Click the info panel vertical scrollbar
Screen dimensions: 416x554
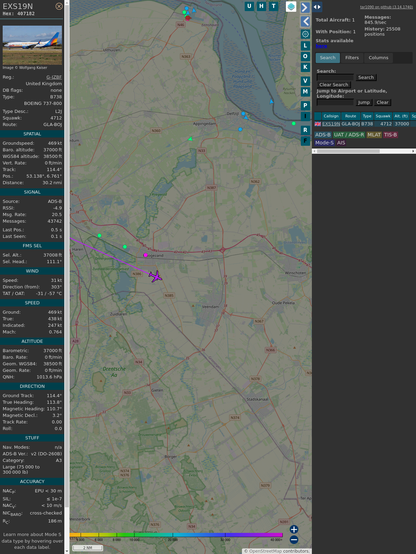click(x=67, y=277)
